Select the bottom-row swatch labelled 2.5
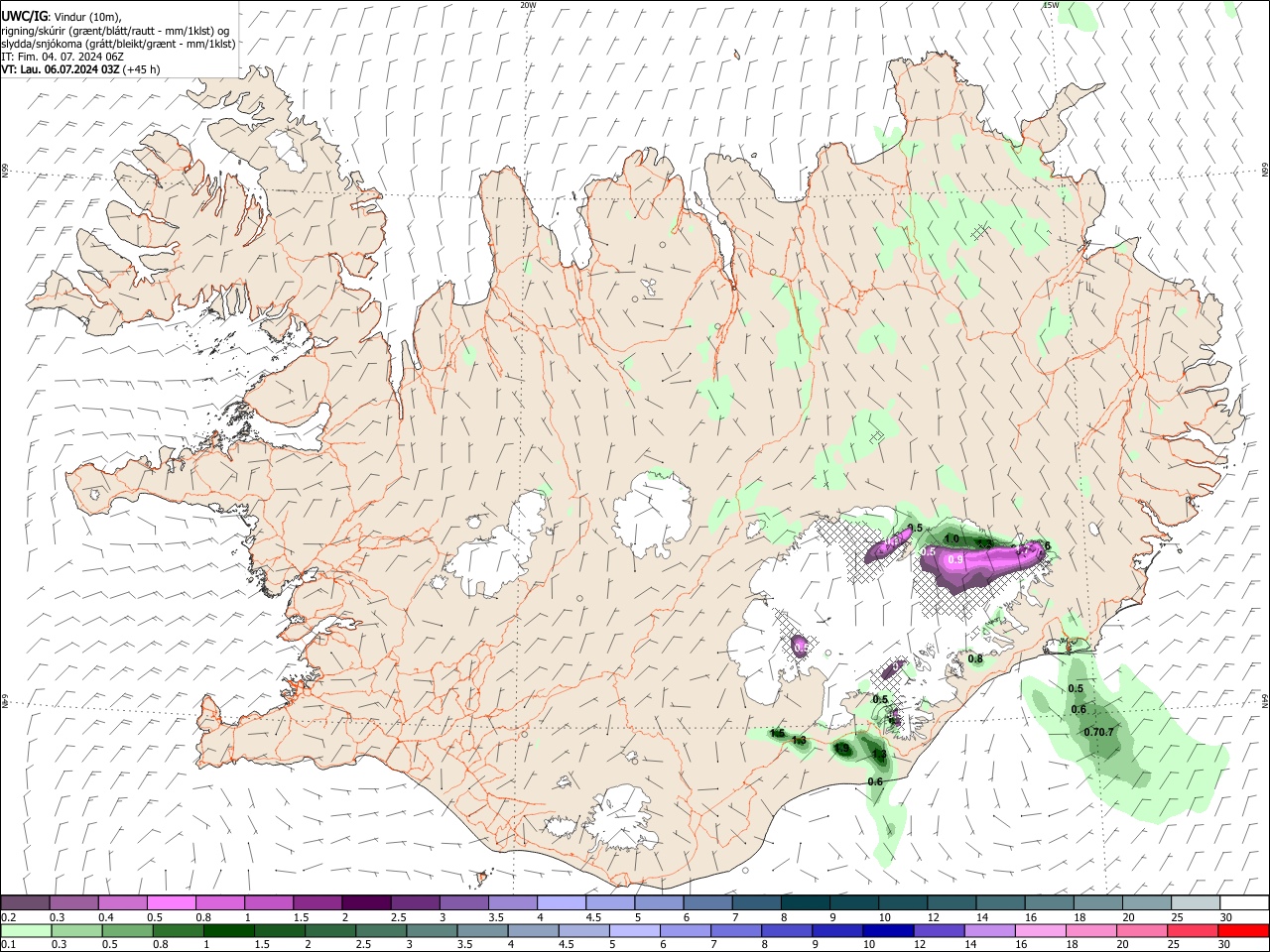Viewport: 1270px width, 952px height. click(380, 930)
